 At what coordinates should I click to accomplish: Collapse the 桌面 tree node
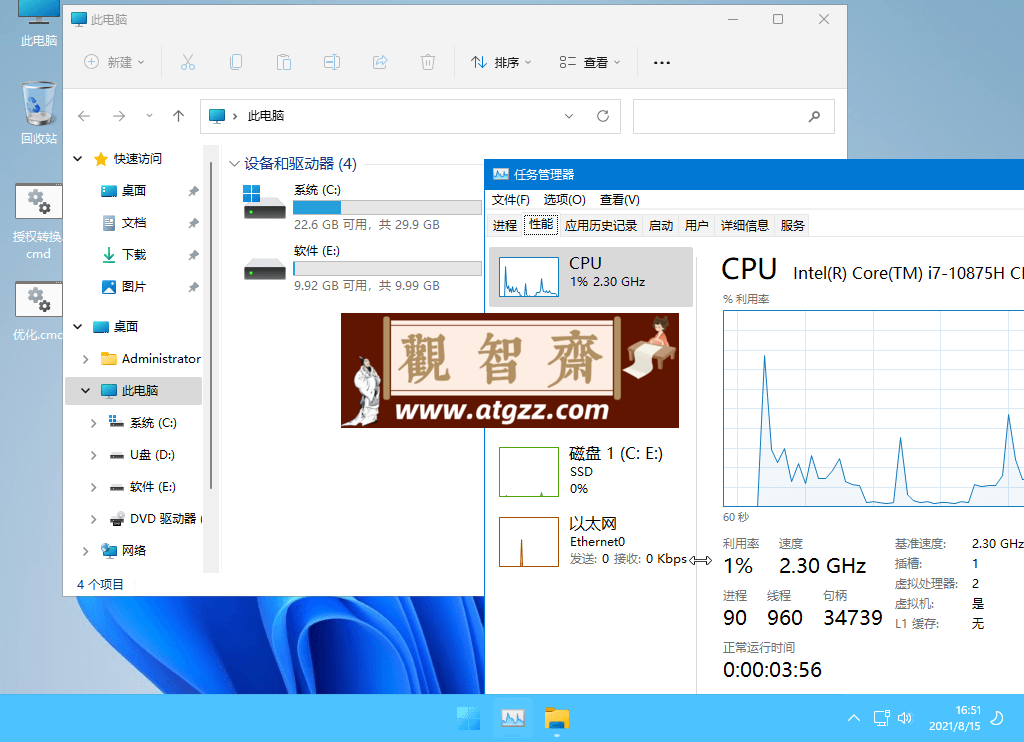click(78, 327)
